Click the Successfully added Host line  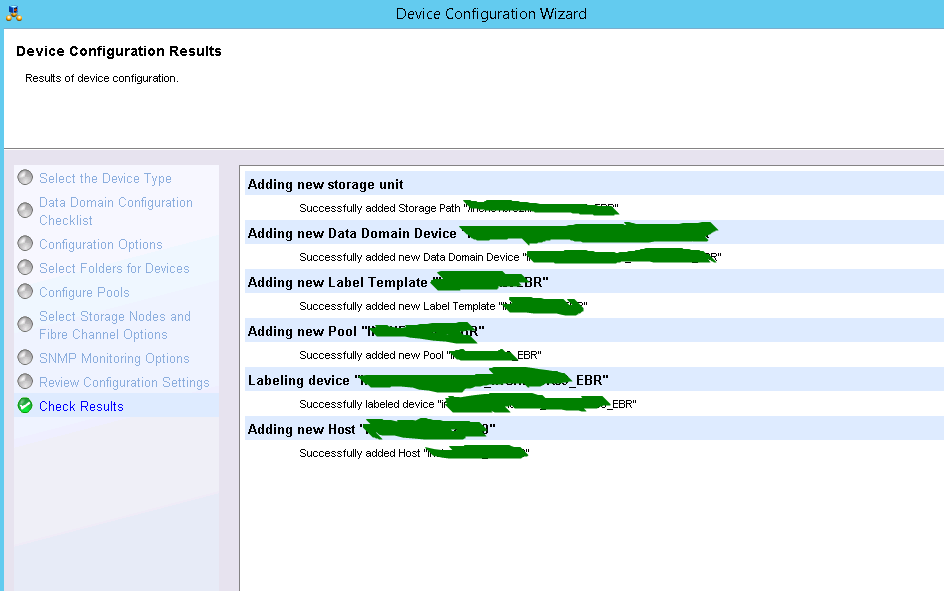pos(414,453)
